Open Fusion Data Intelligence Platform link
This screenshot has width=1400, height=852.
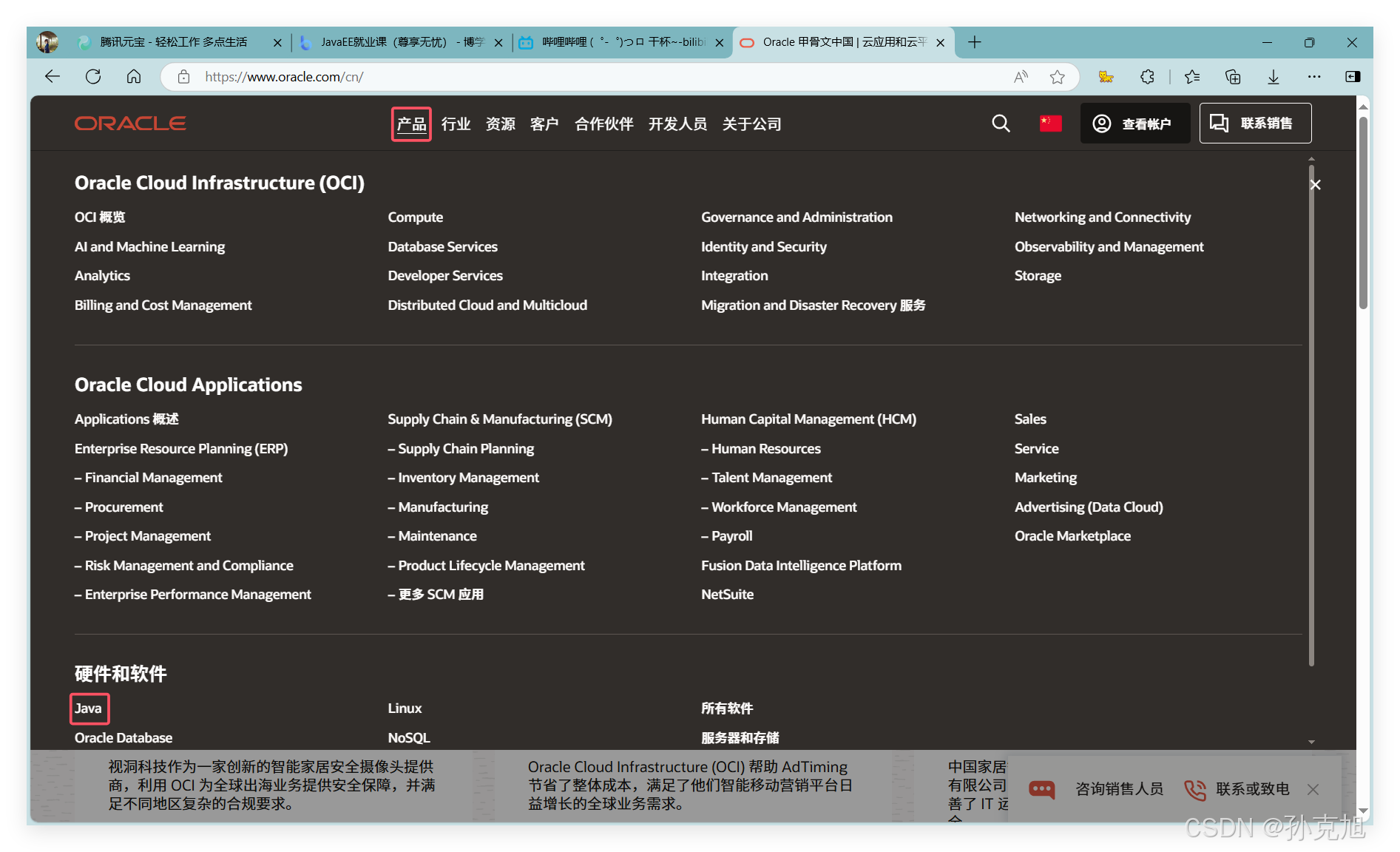pyautogui.click(x=801, y=566)
